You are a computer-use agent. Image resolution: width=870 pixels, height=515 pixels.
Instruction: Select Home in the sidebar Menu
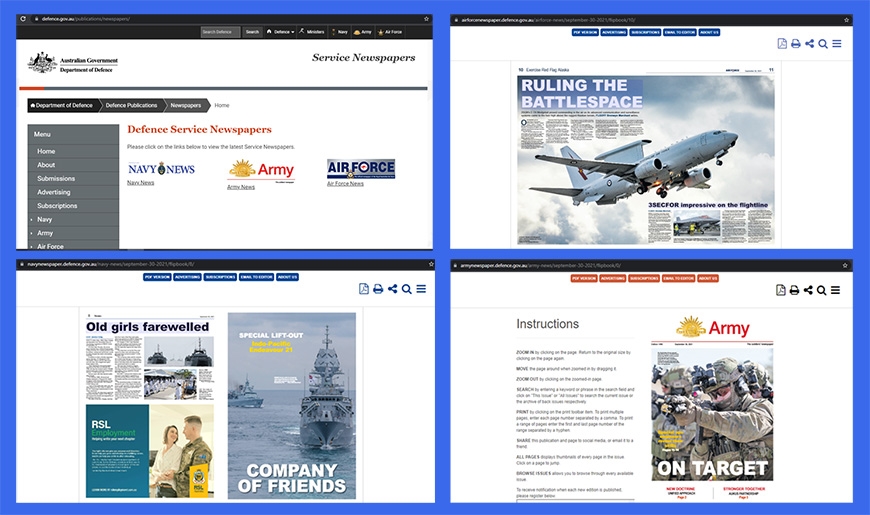click(73, 151)
